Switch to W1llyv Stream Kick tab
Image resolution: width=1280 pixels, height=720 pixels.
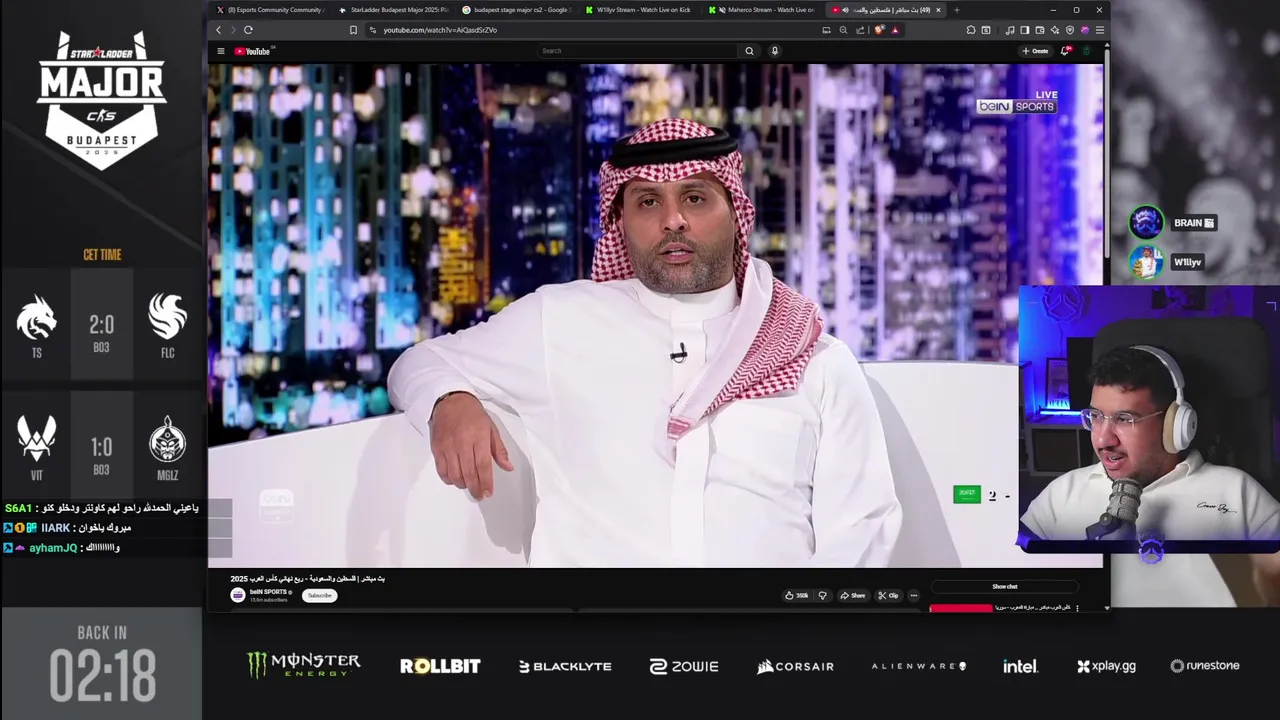(639, 10)
